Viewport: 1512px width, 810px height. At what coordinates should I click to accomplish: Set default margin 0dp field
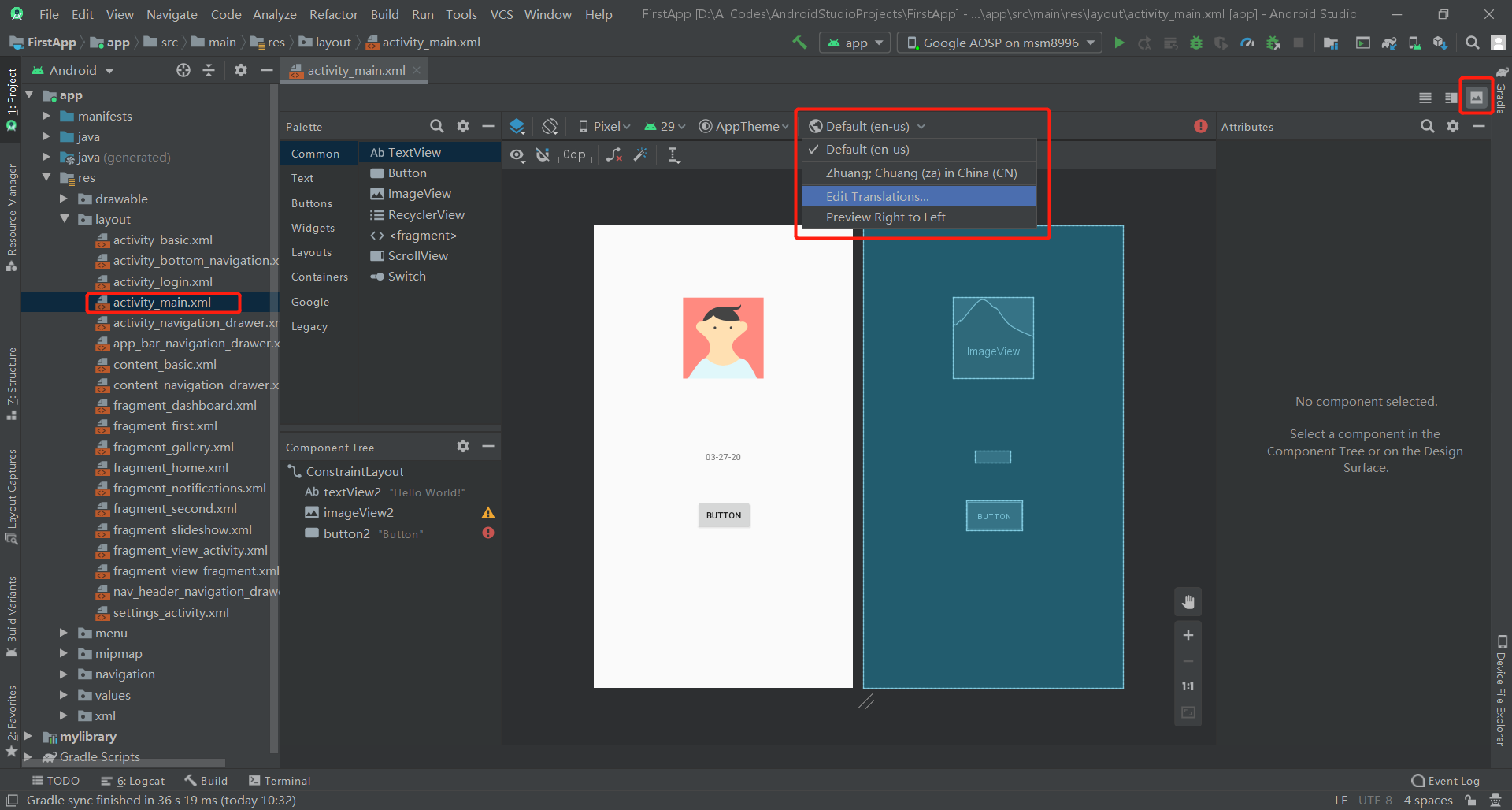(x=574, y=155)
